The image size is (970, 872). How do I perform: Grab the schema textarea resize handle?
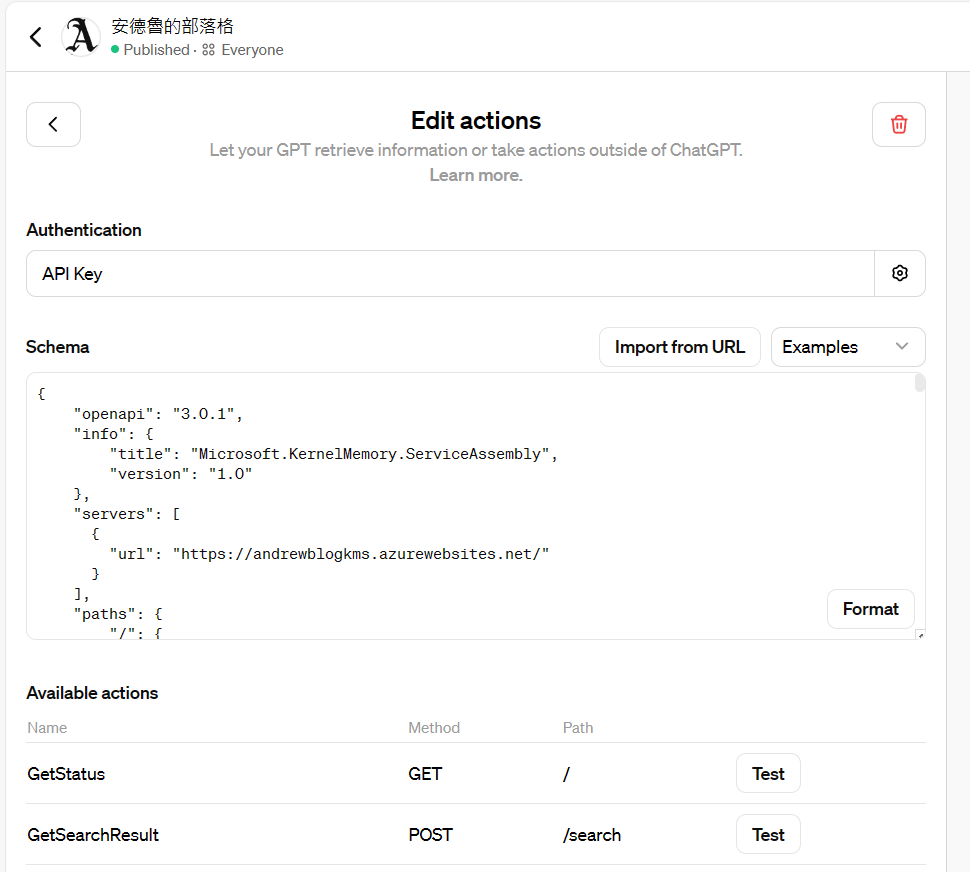920,634
